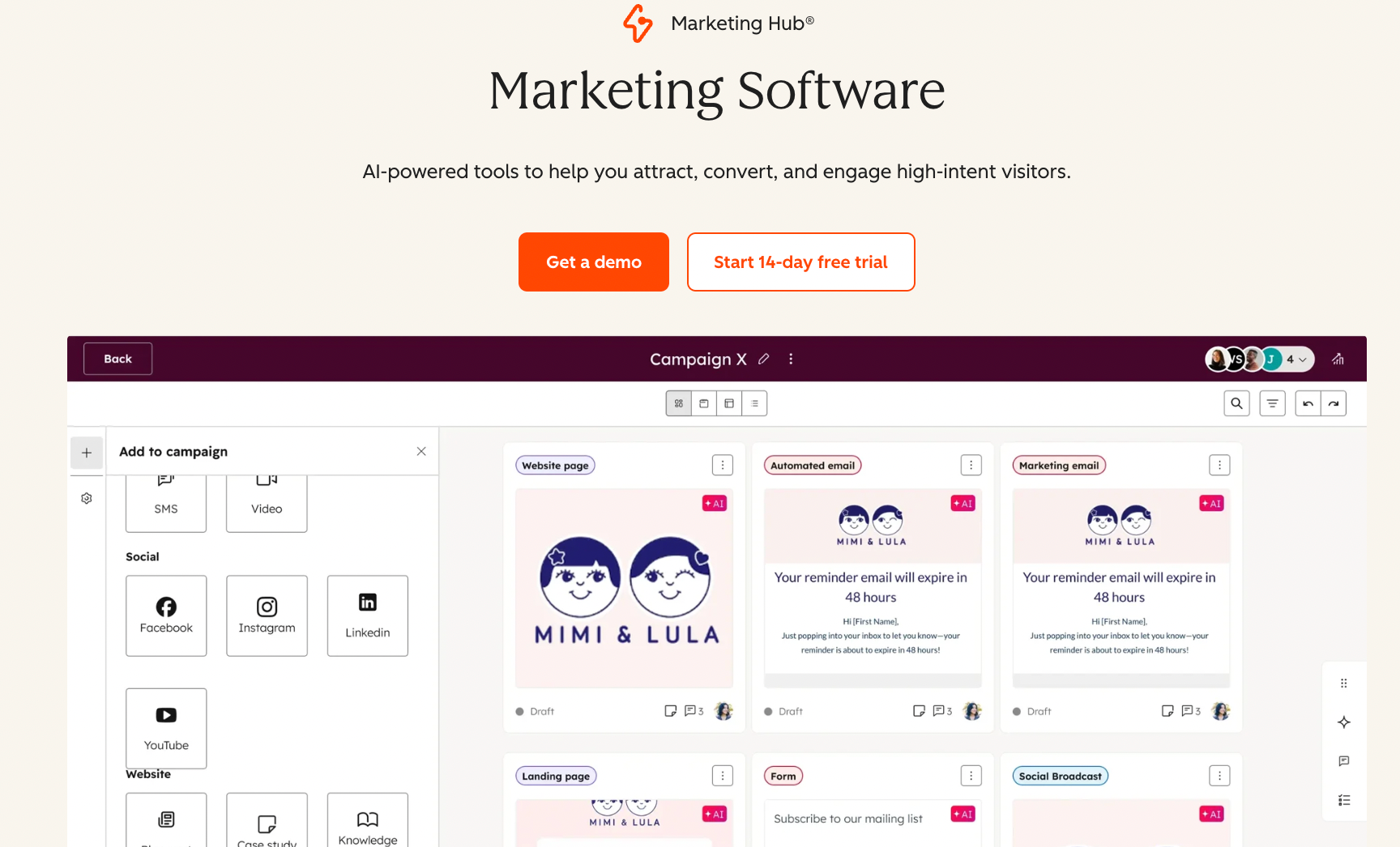Click the AI badge on Landing page card
Viewport: 1400px width, 847px height.
(x=715, y=814)
